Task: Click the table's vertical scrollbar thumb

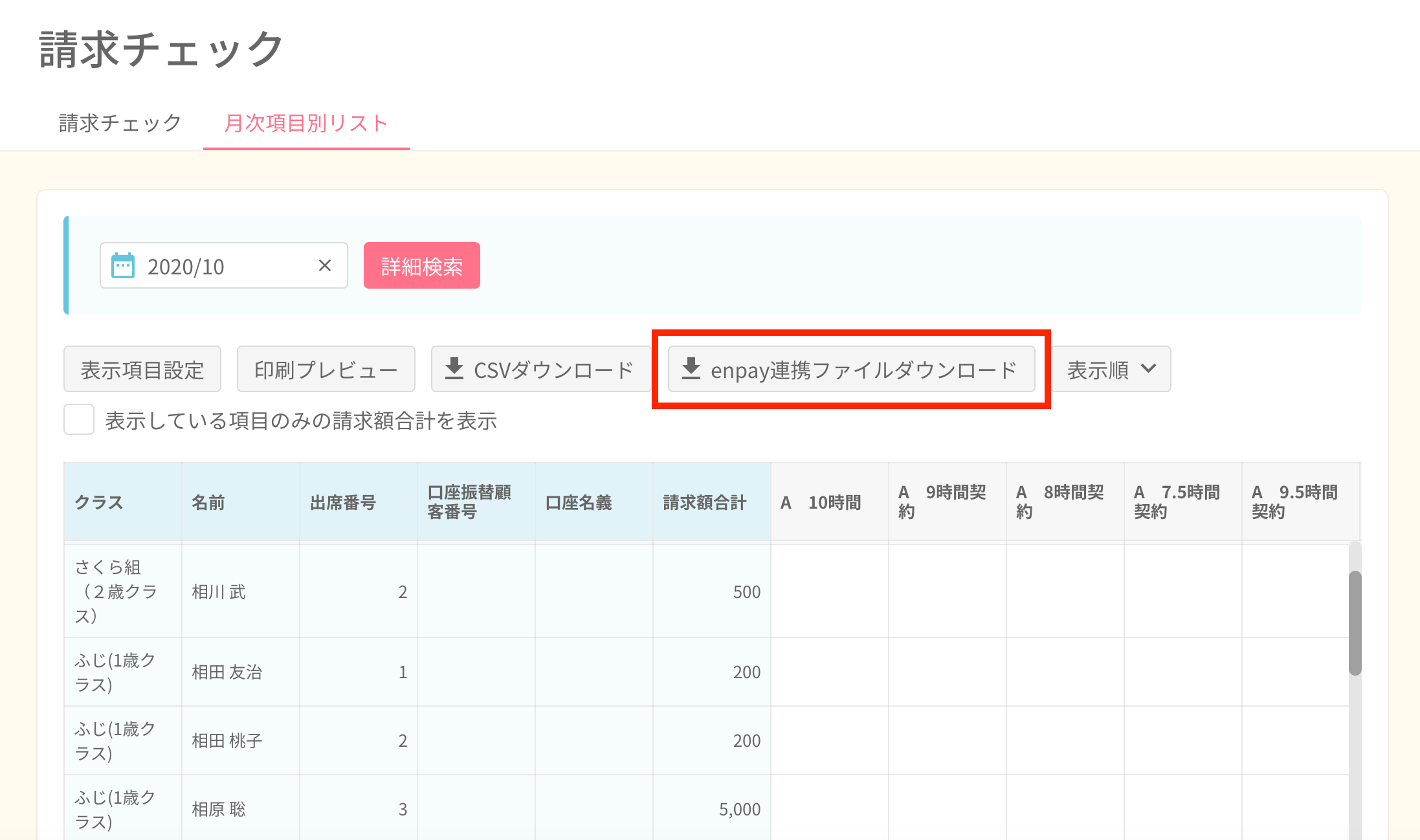Action: (x=1355, y=623)
